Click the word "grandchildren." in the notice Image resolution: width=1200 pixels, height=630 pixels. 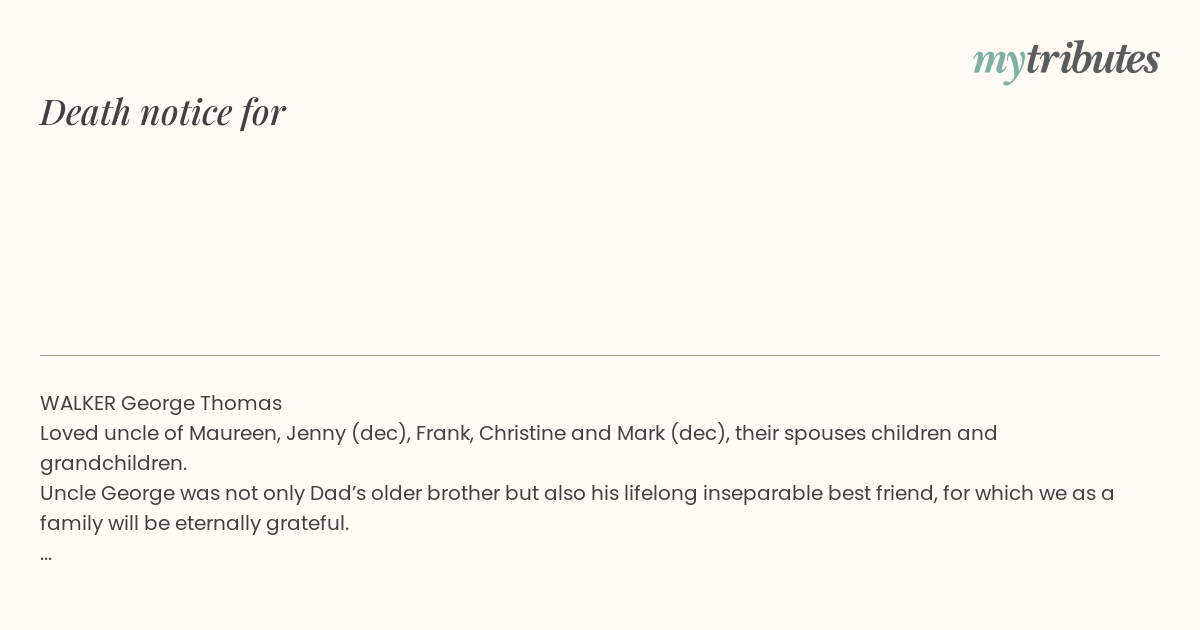[x=114, y=463]
